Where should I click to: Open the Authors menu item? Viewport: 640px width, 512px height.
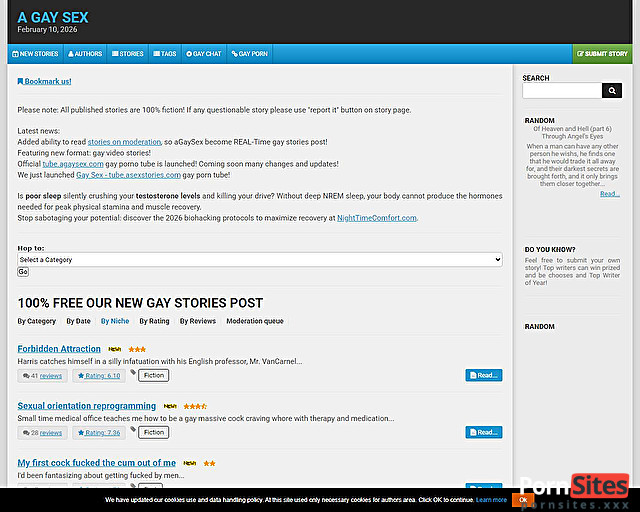85,54
